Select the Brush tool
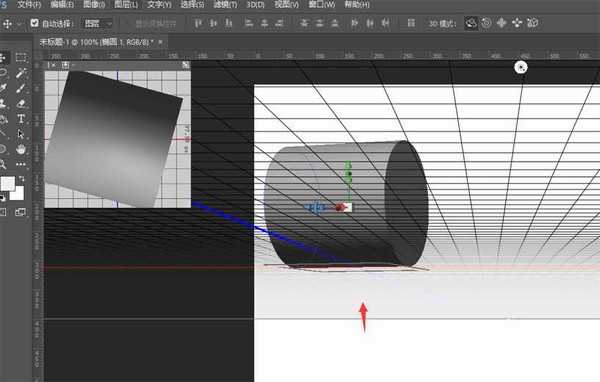The image size is (600, 382). click(21, 88)
